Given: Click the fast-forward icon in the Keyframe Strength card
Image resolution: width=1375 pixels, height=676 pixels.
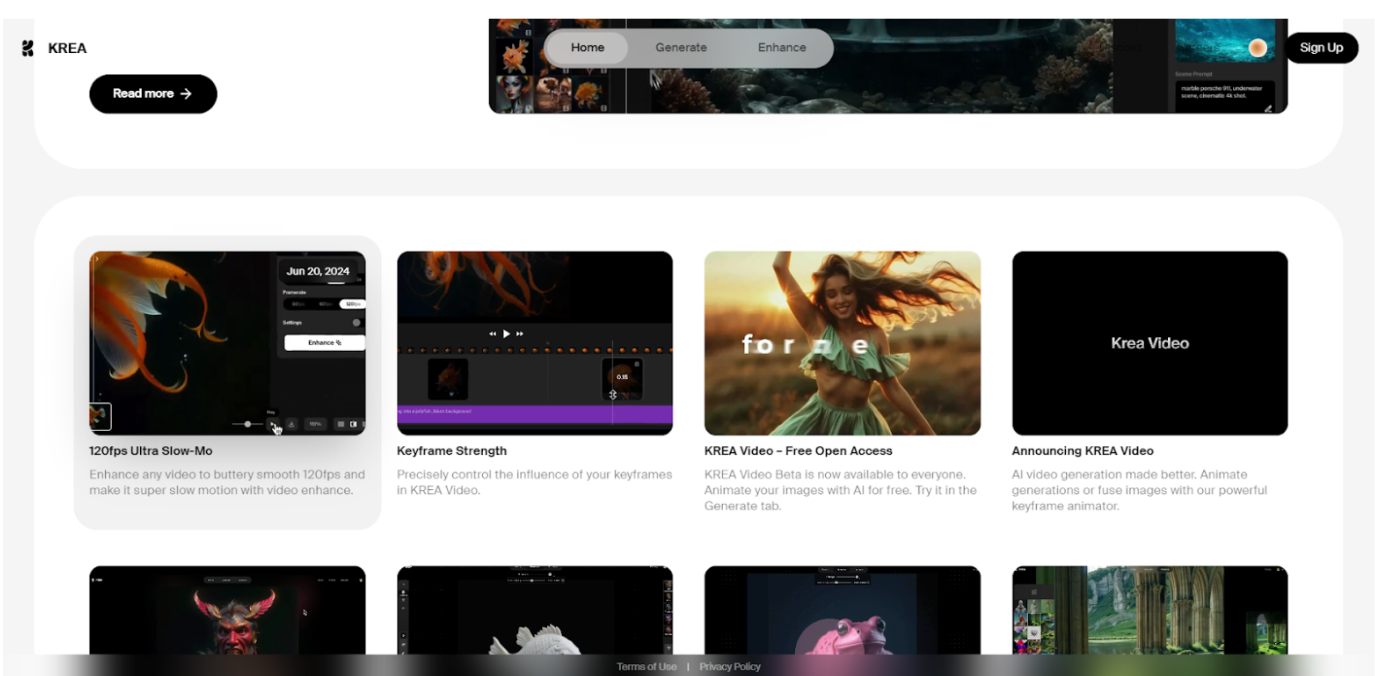Looking at the screenshot, I should click(x=520, y=334).
